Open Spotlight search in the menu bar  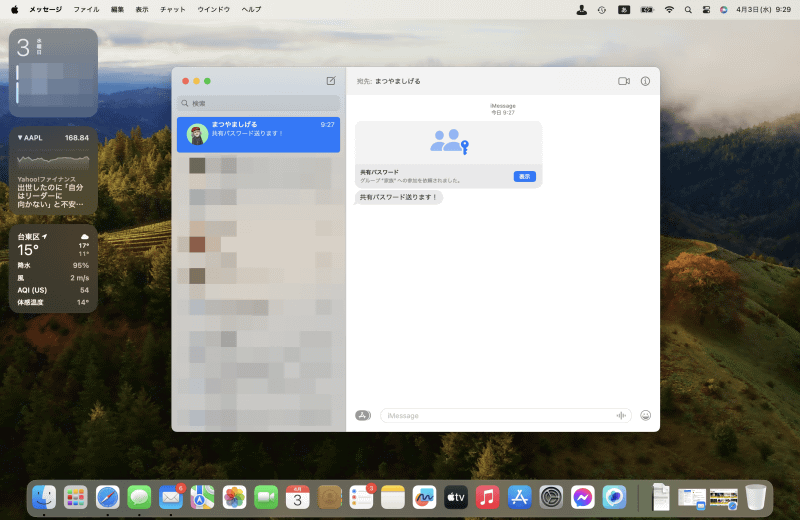688,10
